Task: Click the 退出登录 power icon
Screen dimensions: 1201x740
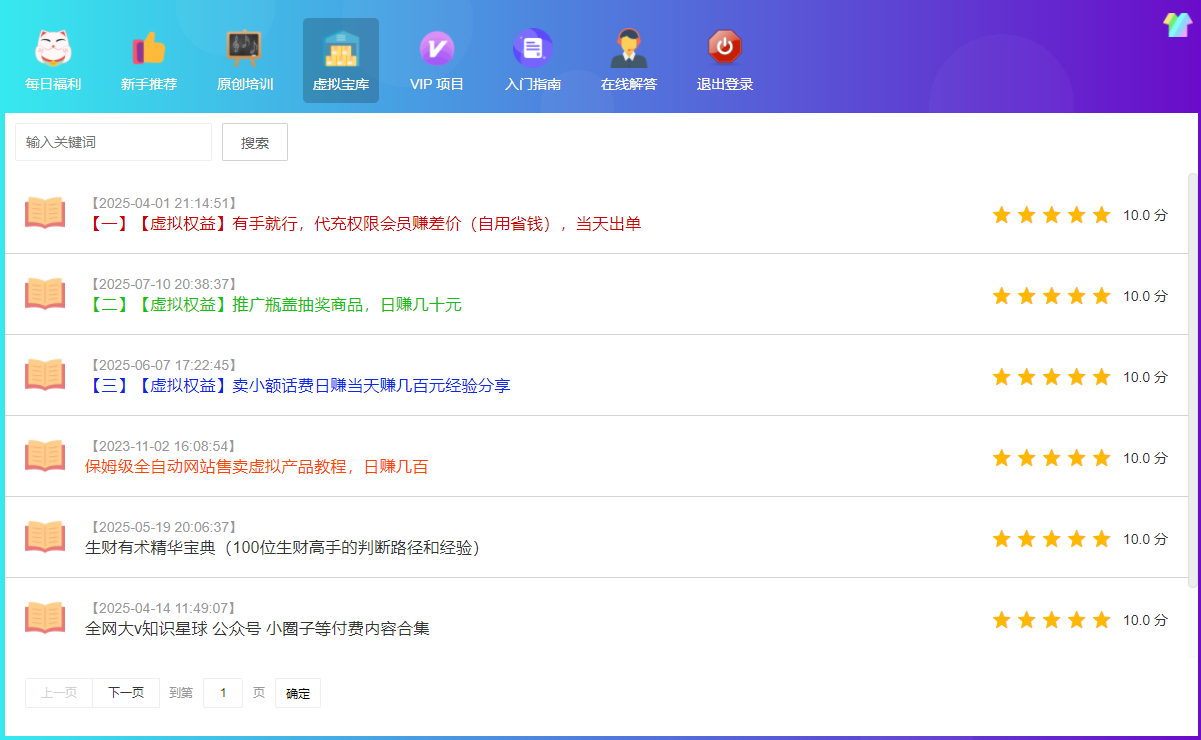Action: click(724, 48)
